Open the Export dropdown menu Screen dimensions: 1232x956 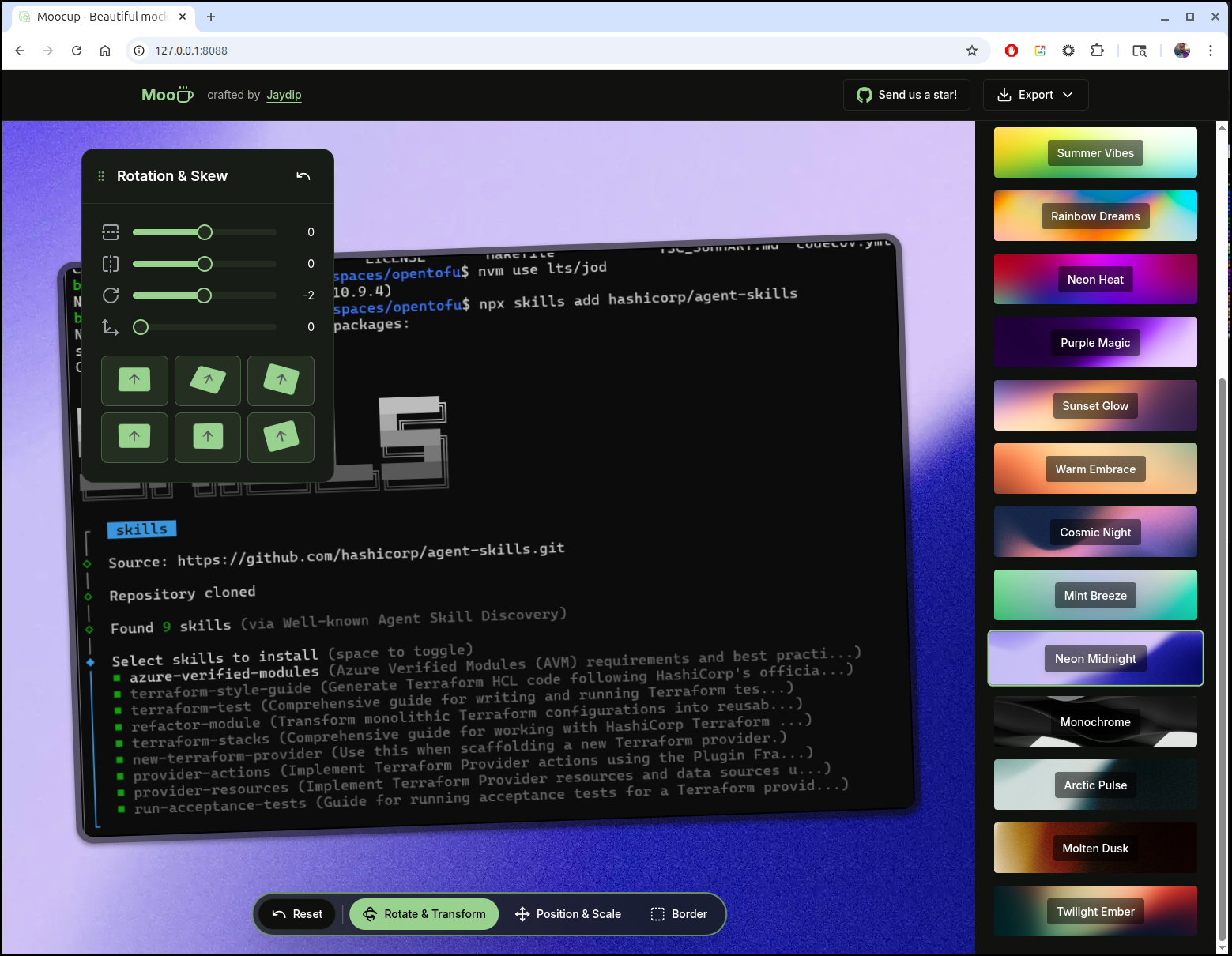tap(1035, 95)
